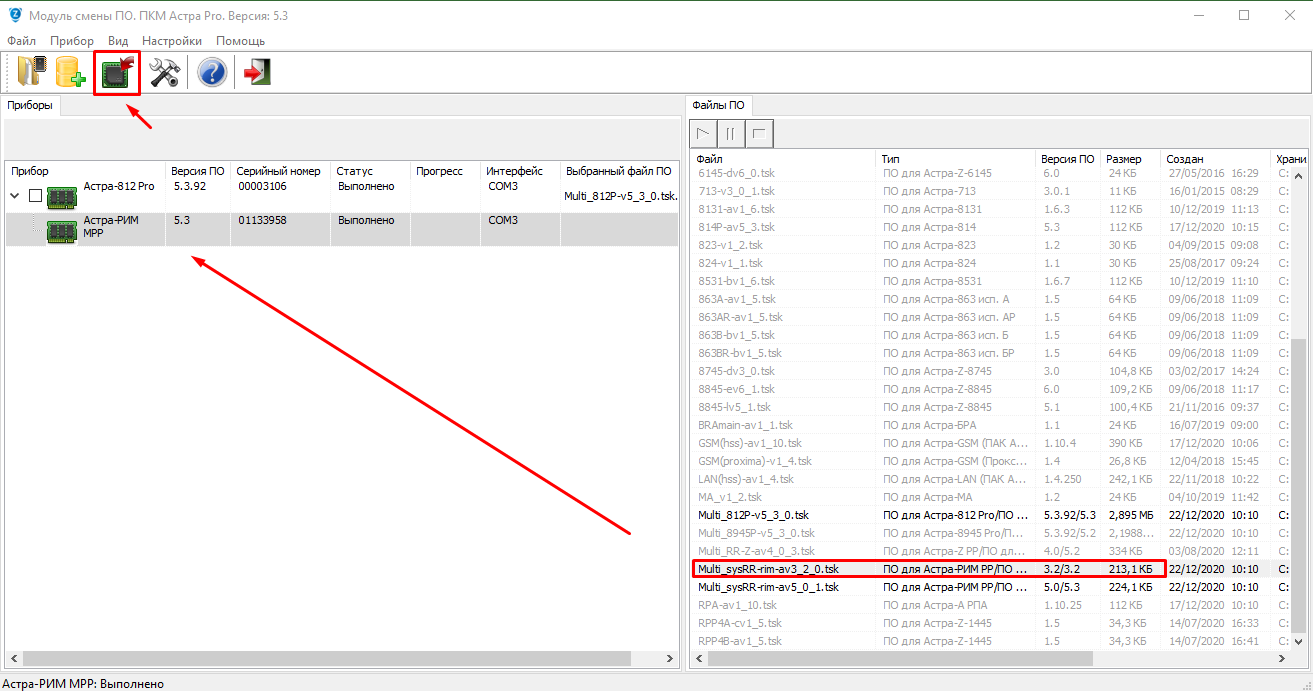This screenshot has height=691, width=1313.
Task: Select file RPP4A-cv1_5.tsk
Action: 739,623
